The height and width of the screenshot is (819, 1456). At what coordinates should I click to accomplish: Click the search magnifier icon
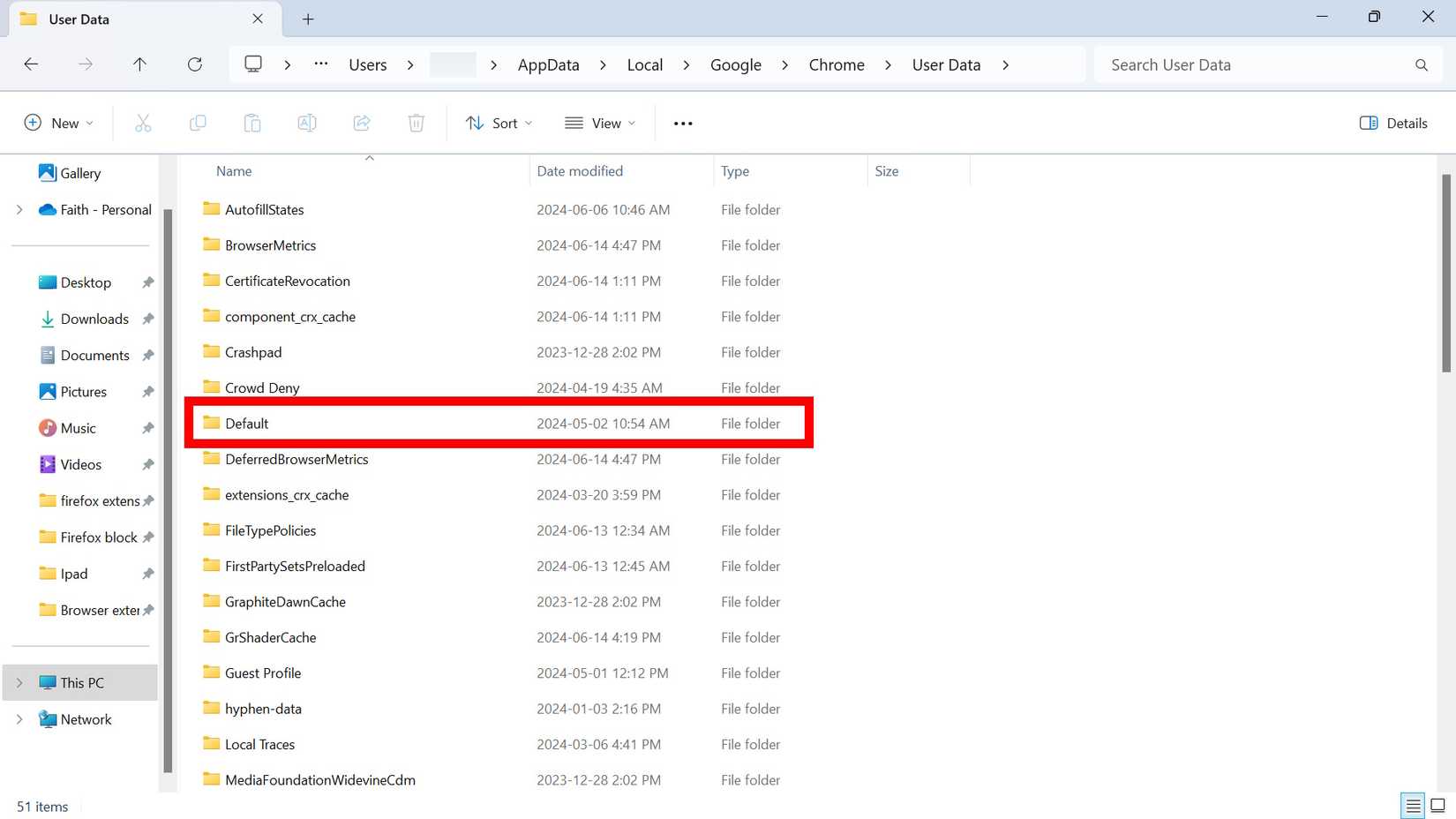point(1422,65)
